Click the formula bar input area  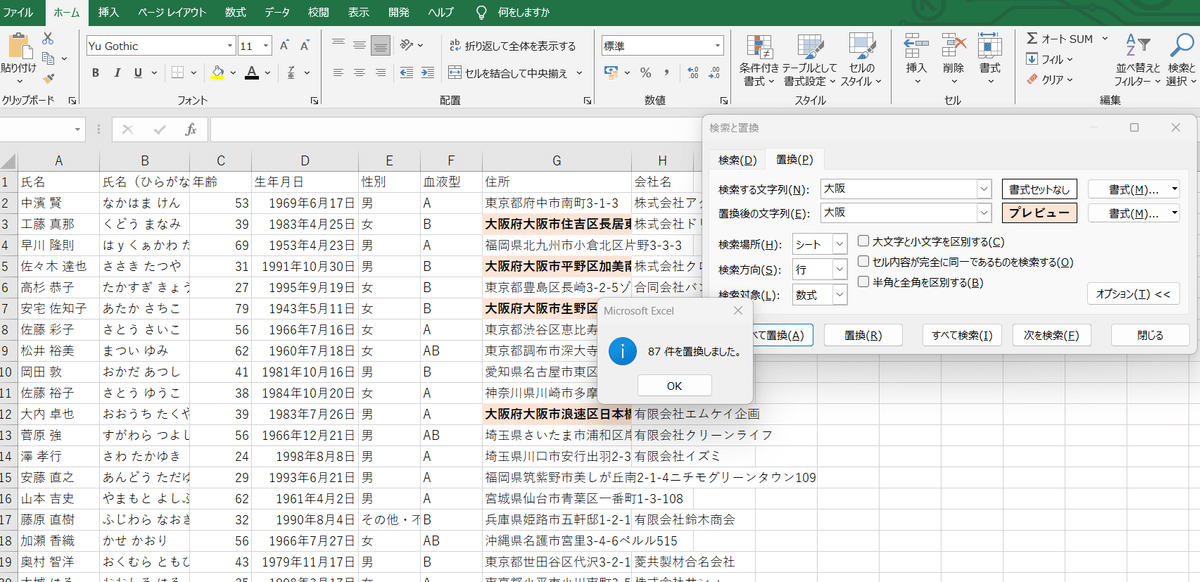pyautogui.click(x=455, y=130)
